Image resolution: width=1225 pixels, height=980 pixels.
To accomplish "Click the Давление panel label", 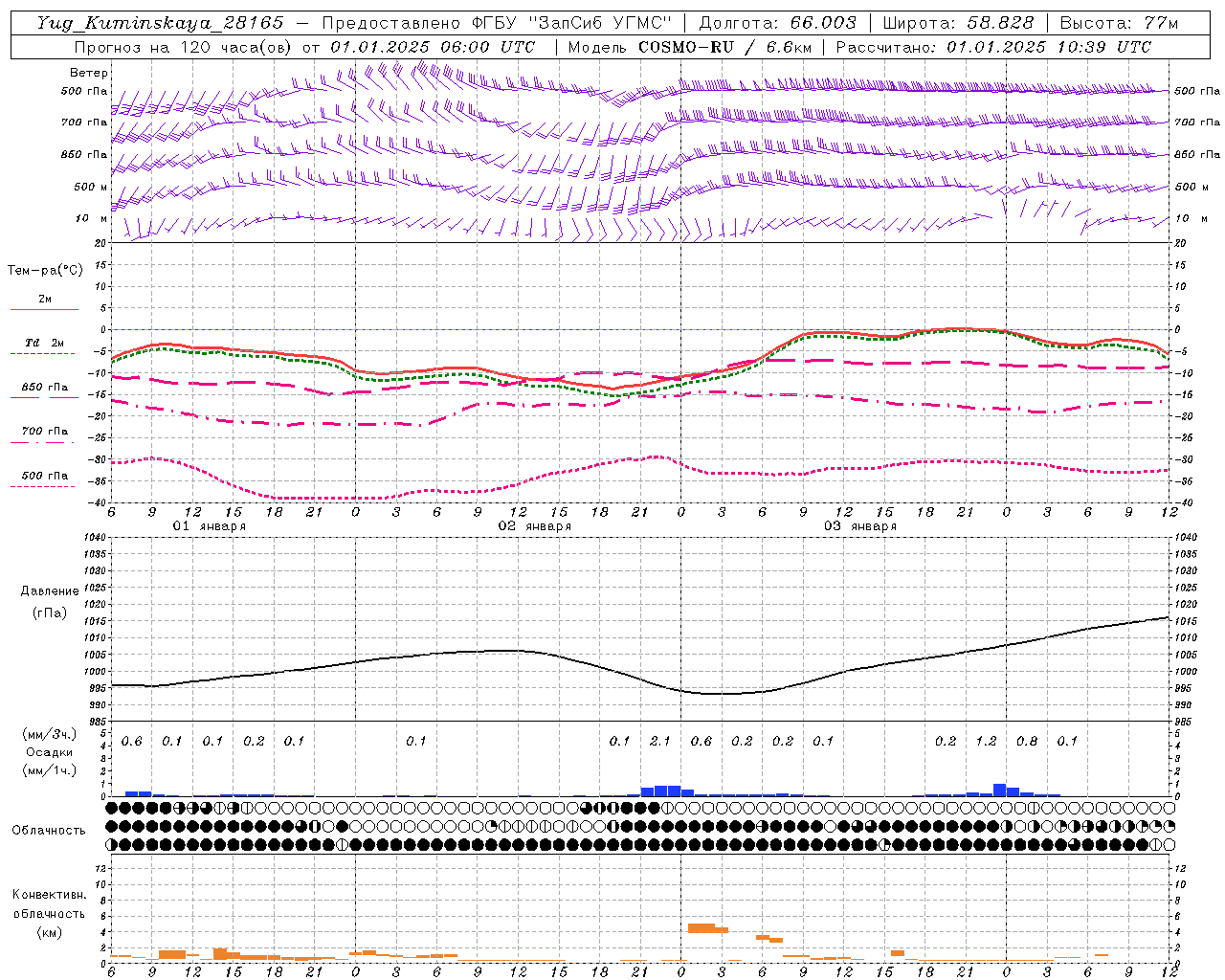I will click(50, 591).
